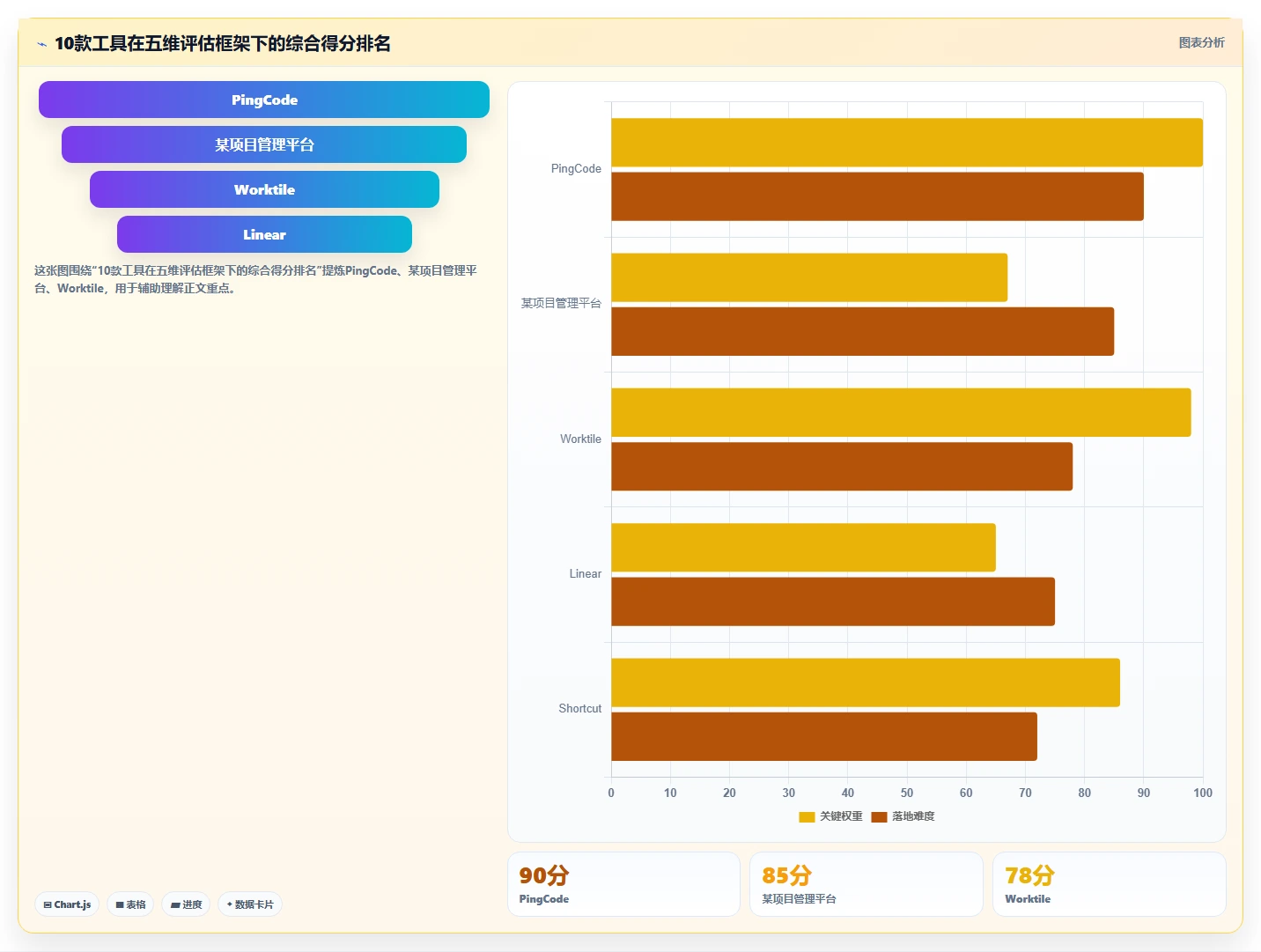Click Worktile's yellow 关键权重 bar

pos(901,412)
